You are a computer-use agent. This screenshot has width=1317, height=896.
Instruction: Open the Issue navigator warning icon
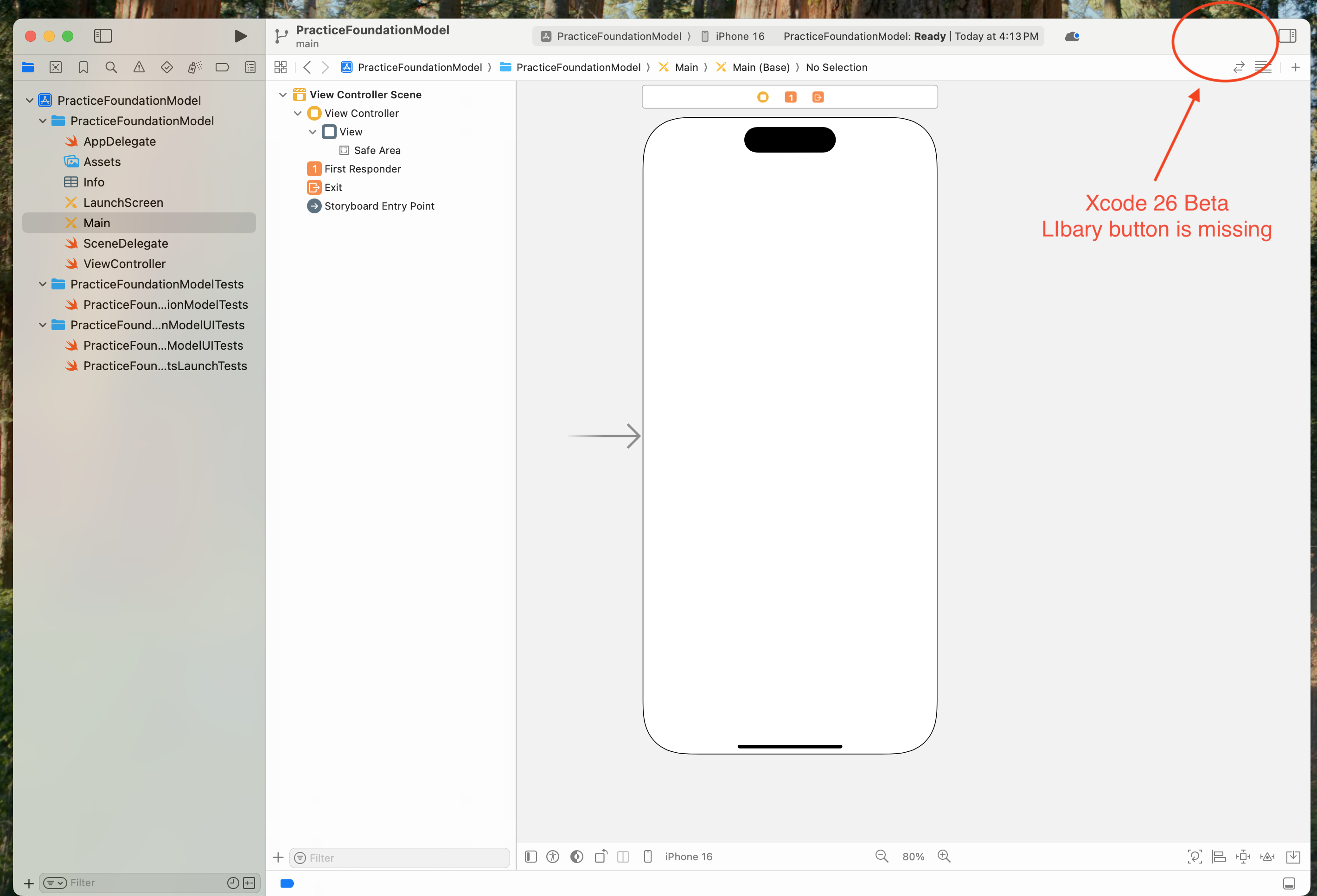139,67
